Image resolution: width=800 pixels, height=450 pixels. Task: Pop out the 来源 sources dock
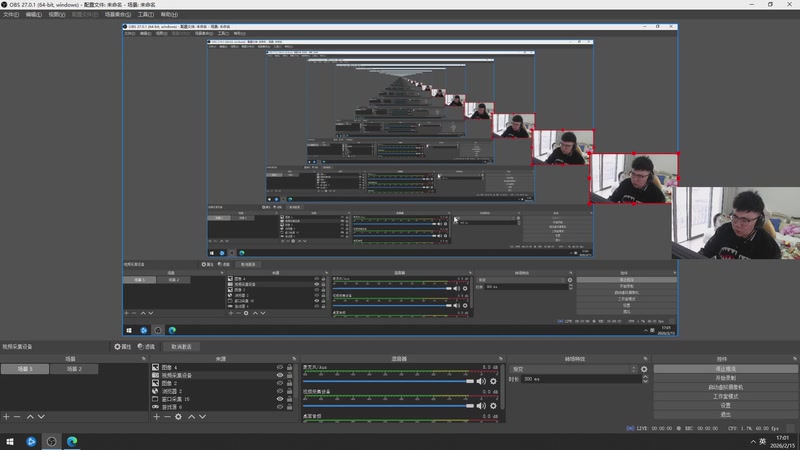coord(294,359)
